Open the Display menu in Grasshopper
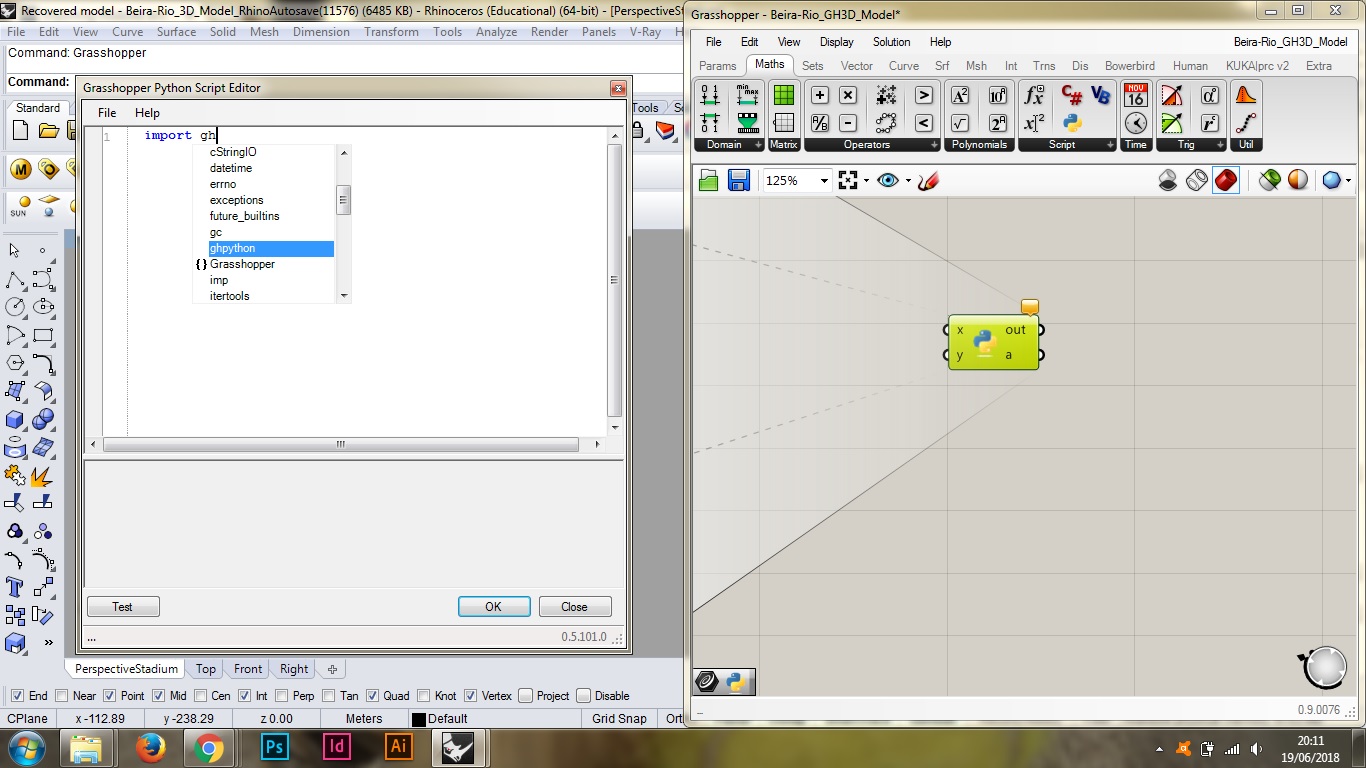Image resolution: width=1366 pixels, height=768 pixels. tap(837, 42)
